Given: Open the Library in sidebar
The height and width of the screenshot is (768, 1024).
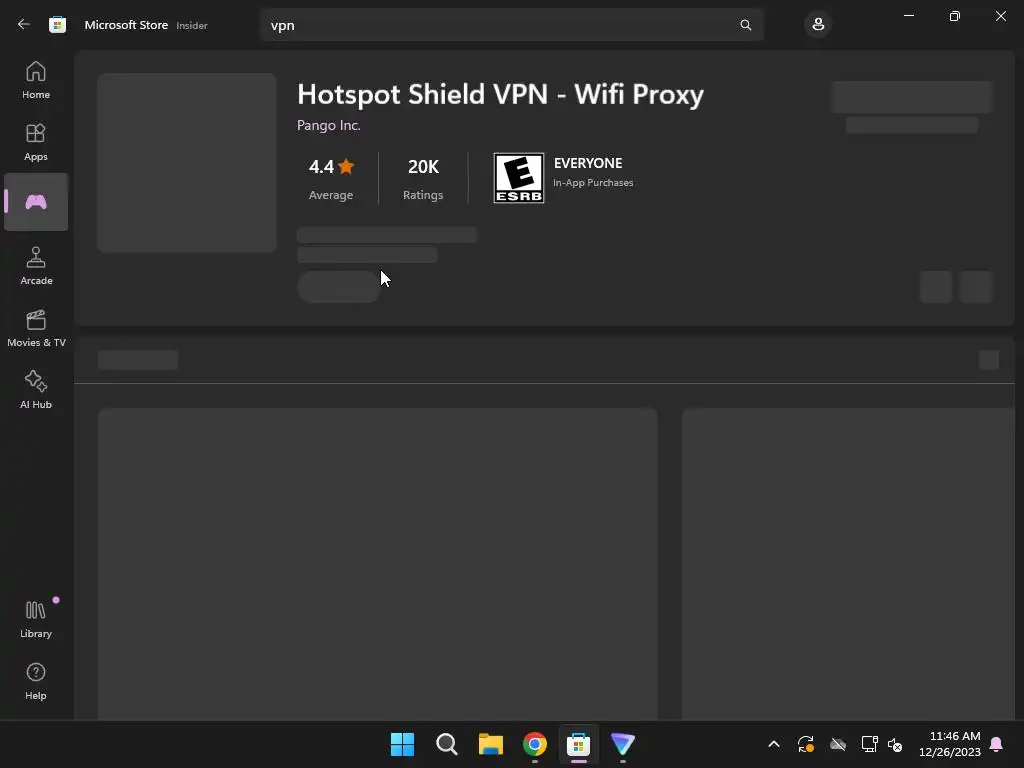Looking at the screenshot, I should pos(36,619).
